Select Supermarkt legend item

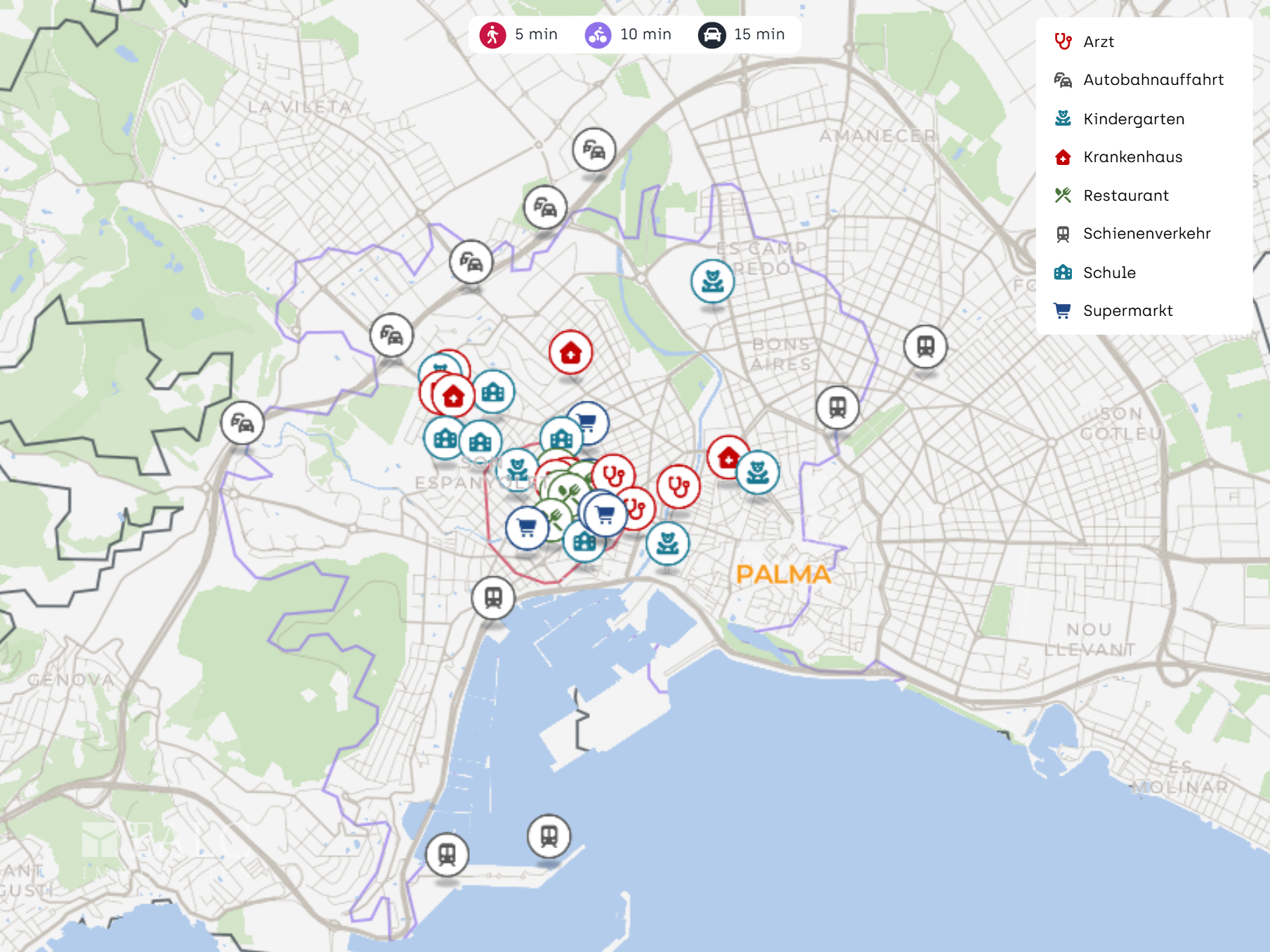click(1127, 311)
